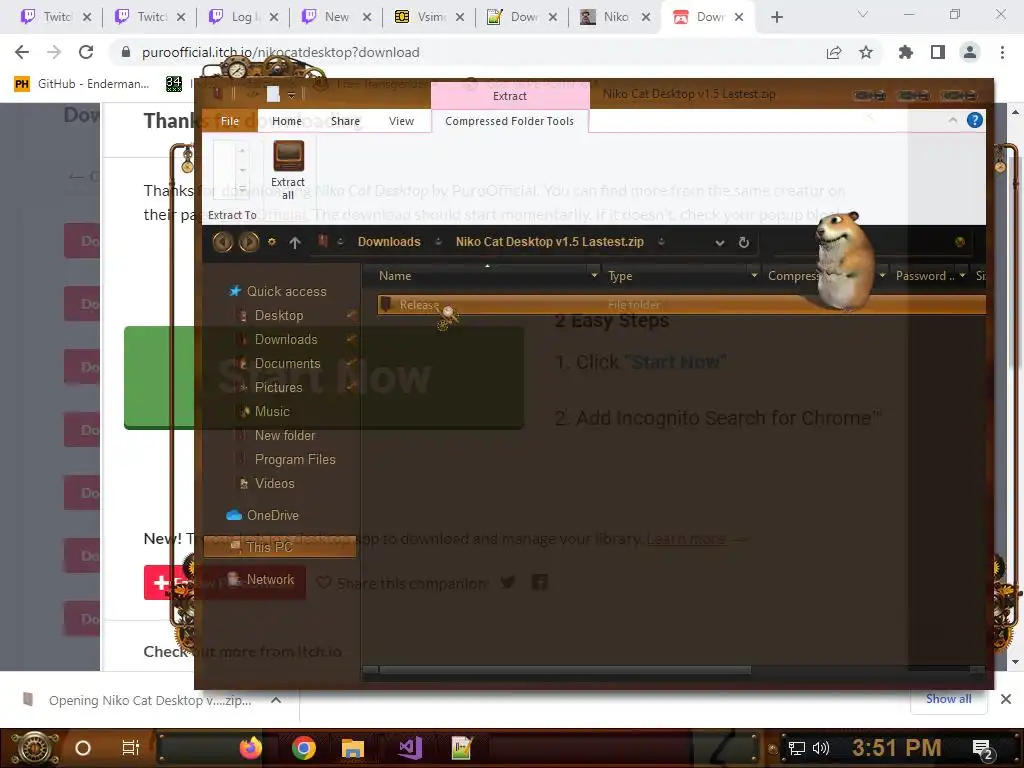This screenshot has width=1024, height=768.
Task: Open Google Chrome from the taskbar
Action: point(303,748)
